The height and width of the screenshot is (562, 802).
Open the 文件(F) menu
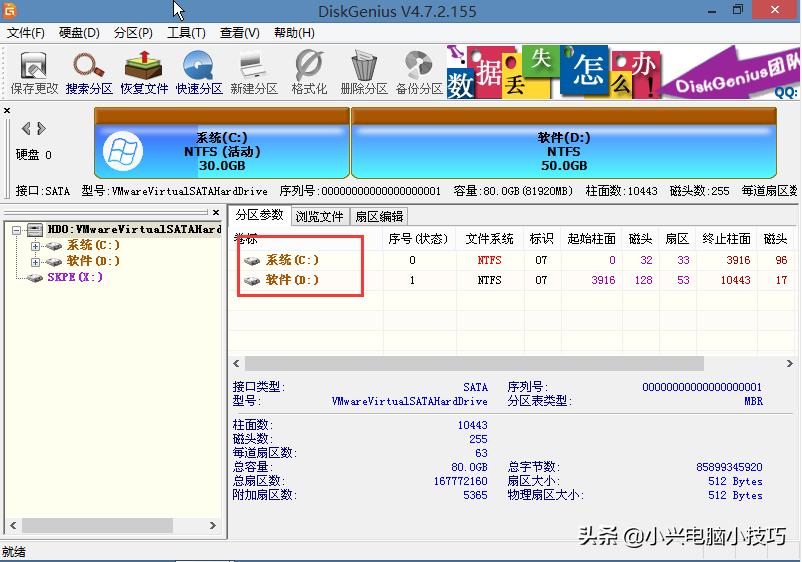coord(26,33)
